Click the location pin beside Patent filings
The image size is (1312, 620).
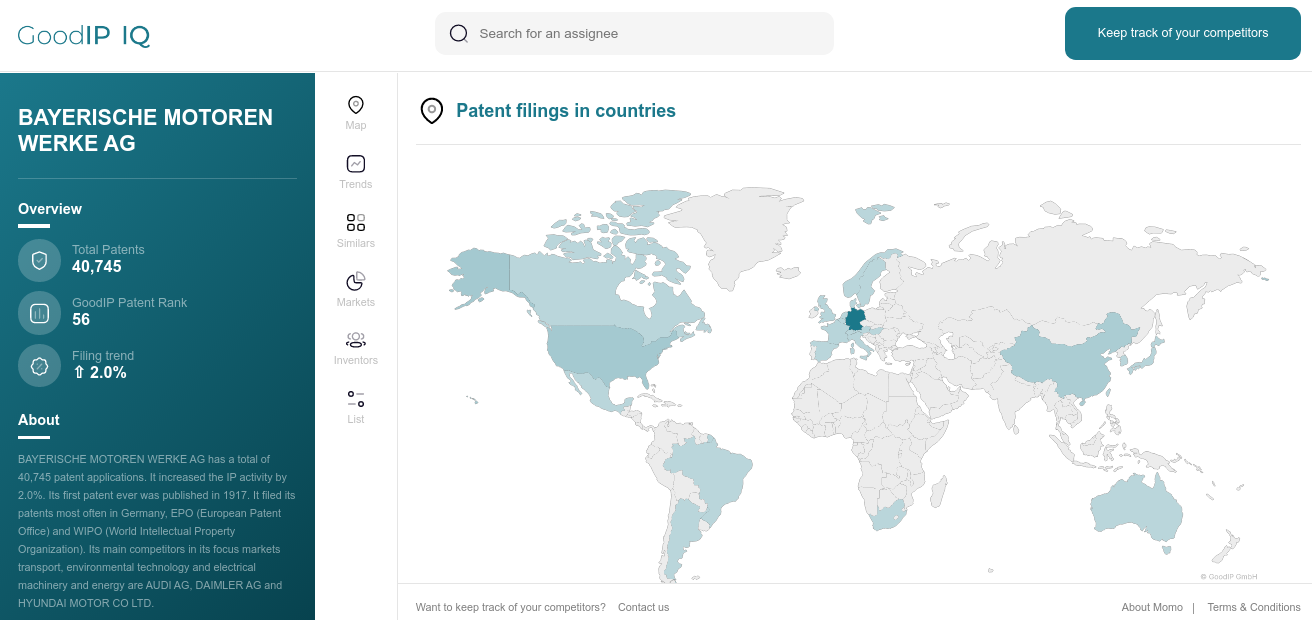[431, 110]
